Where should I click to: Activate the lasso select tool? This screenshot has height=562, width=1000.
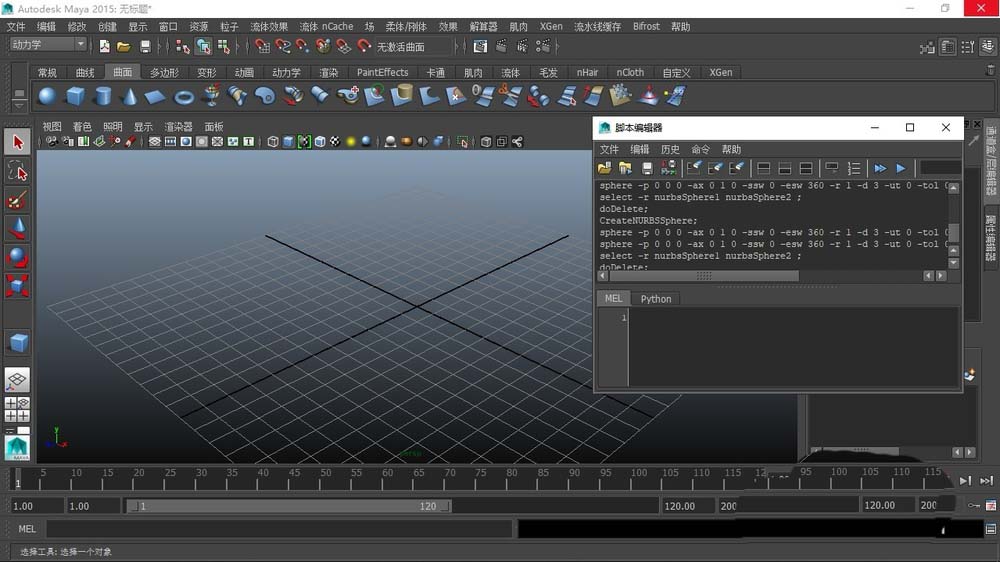click(17, 171)
